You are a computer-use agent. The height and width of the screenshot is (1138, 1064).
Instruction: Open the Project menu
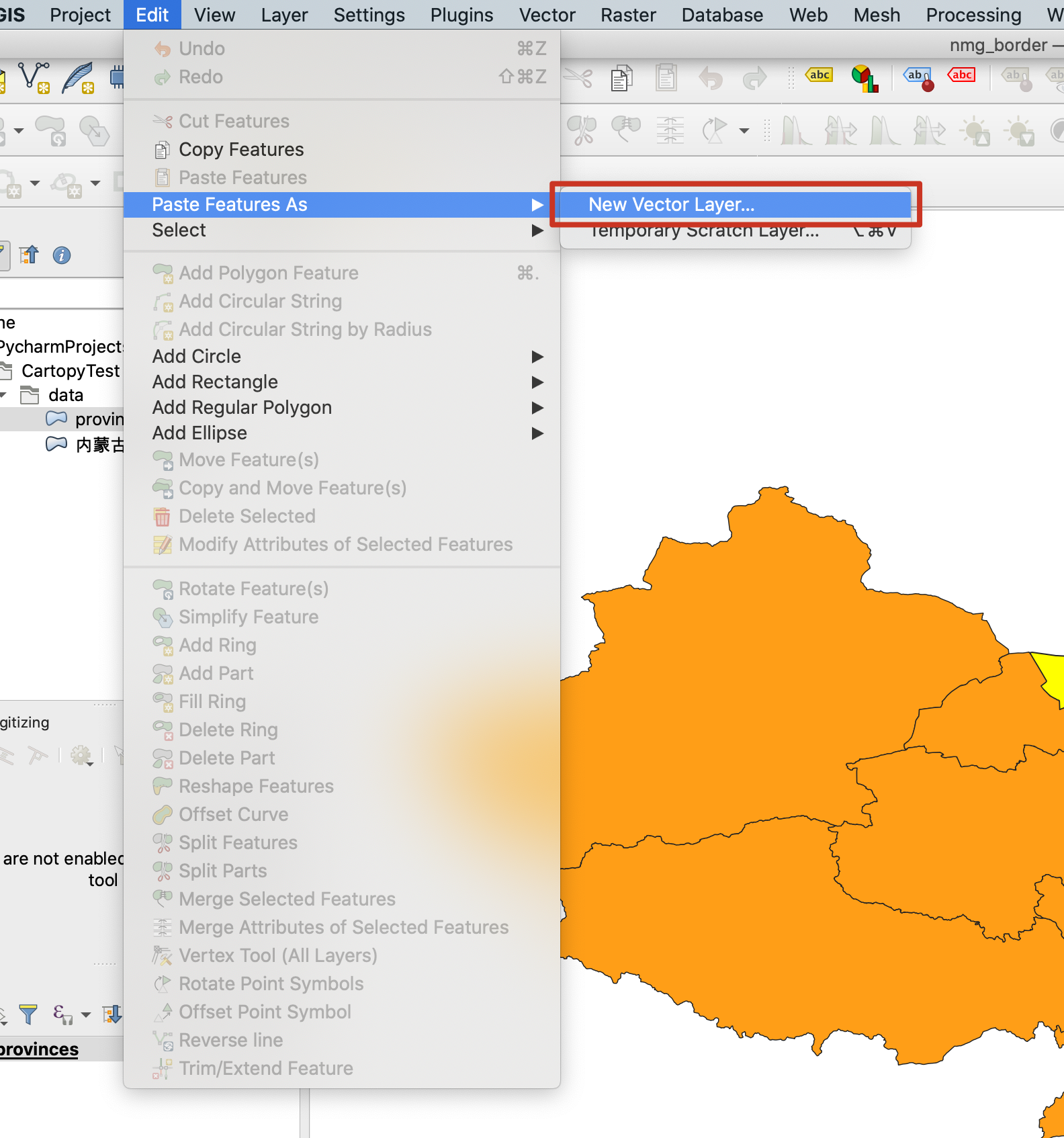point(80,15)
